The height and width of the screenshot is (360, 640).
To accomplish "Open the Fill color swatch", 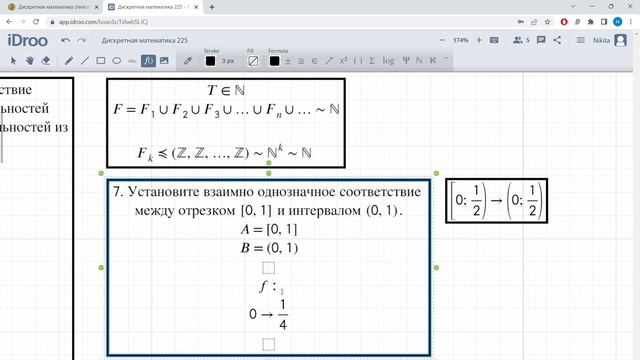I will 253,61.
